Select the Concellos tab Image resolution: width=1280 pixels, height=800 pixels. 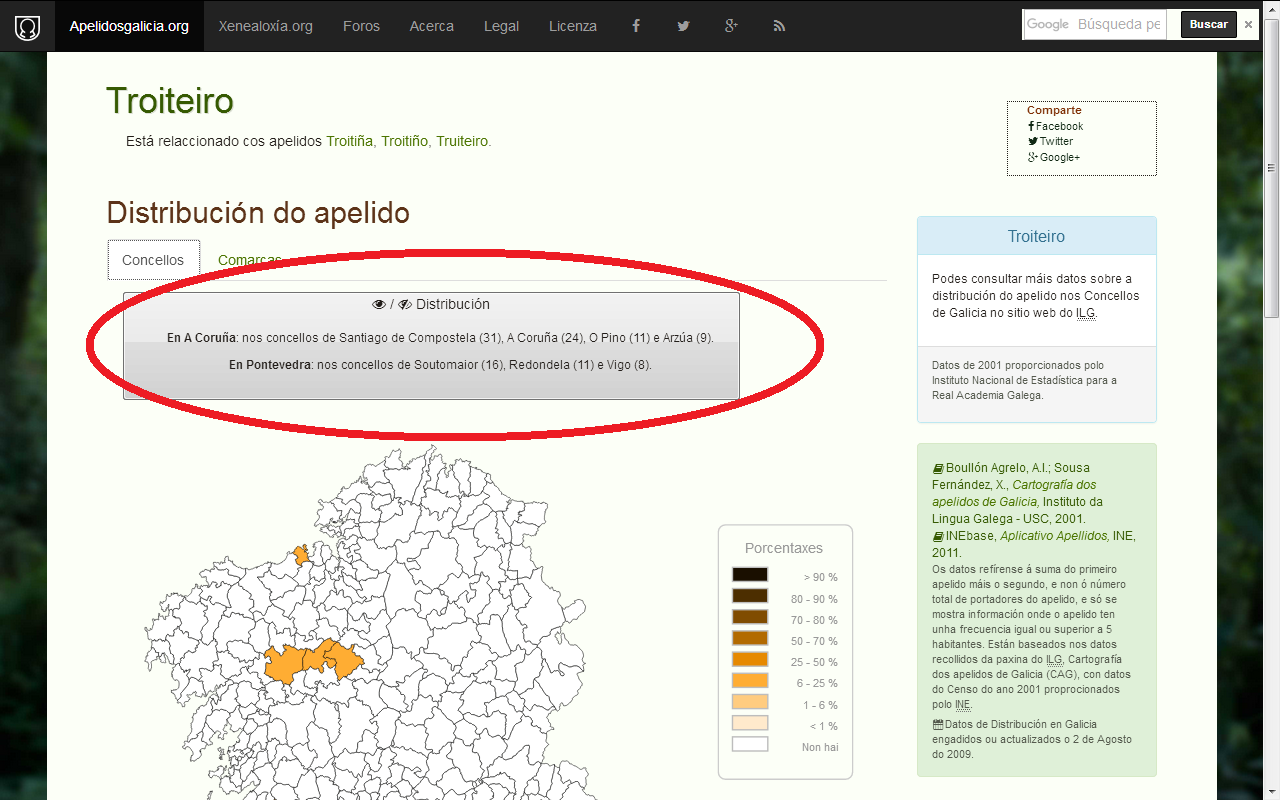point(153,260)
